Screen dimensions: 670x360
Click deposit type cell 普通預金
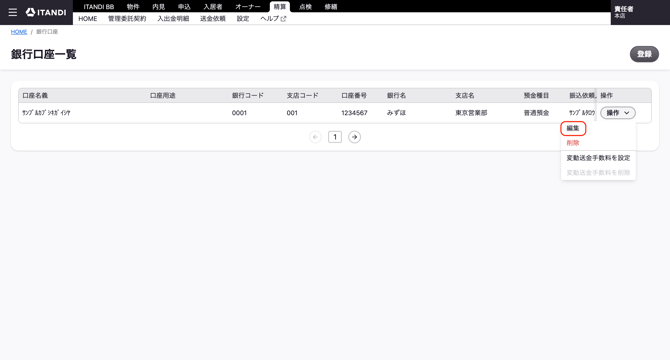click(536, 113)
